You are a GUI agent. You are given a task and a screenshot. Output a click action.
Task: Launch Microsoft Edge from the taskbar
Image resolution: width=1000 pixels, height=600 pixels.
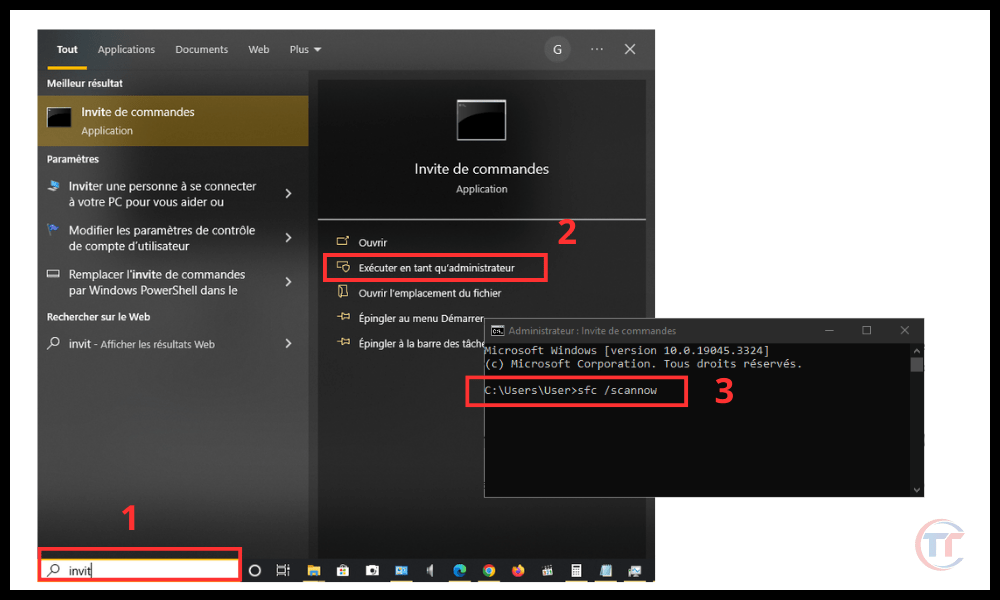460,571
